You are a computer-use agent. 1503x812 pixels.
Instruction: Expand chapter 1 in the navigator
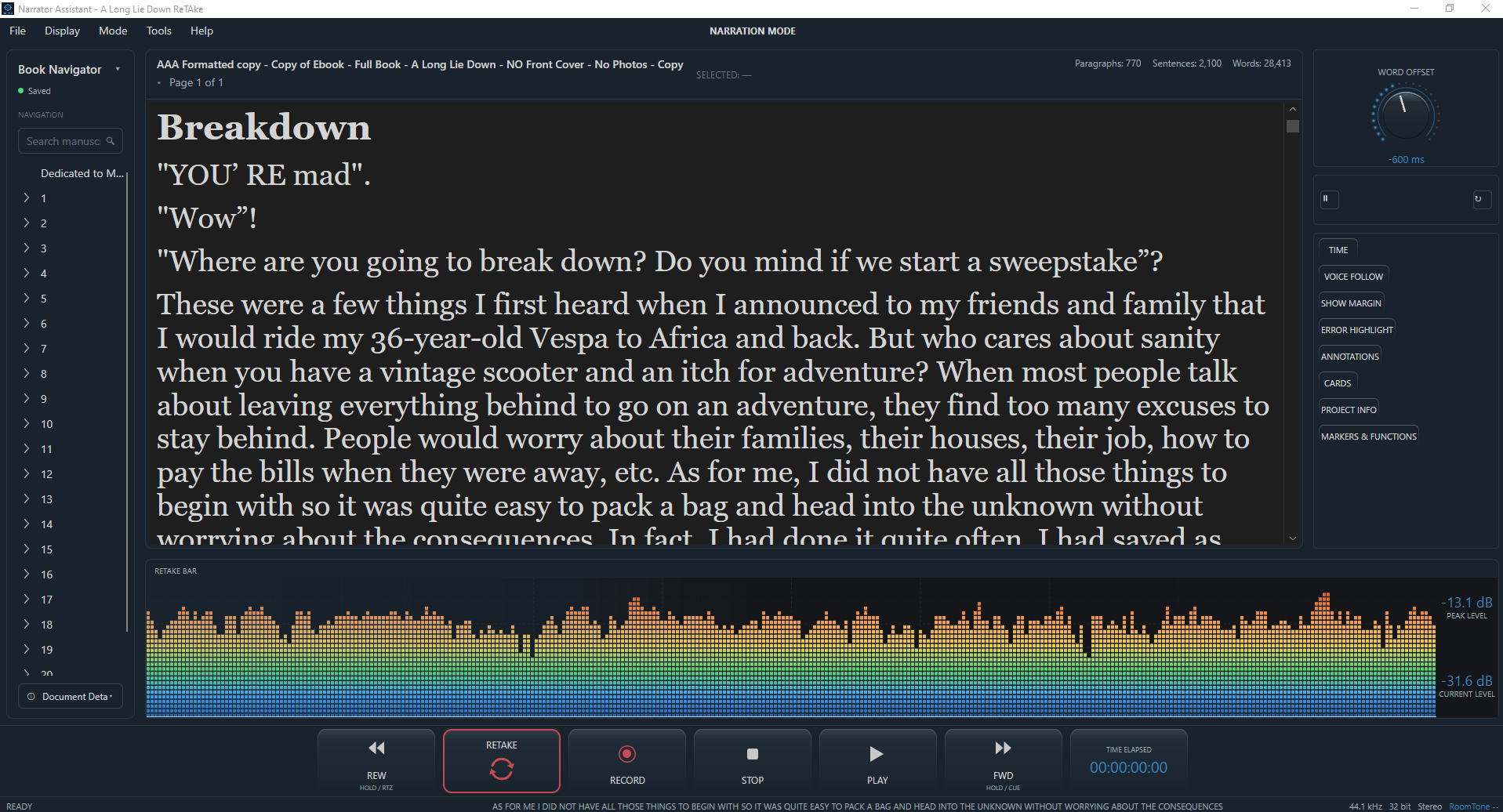27,198
